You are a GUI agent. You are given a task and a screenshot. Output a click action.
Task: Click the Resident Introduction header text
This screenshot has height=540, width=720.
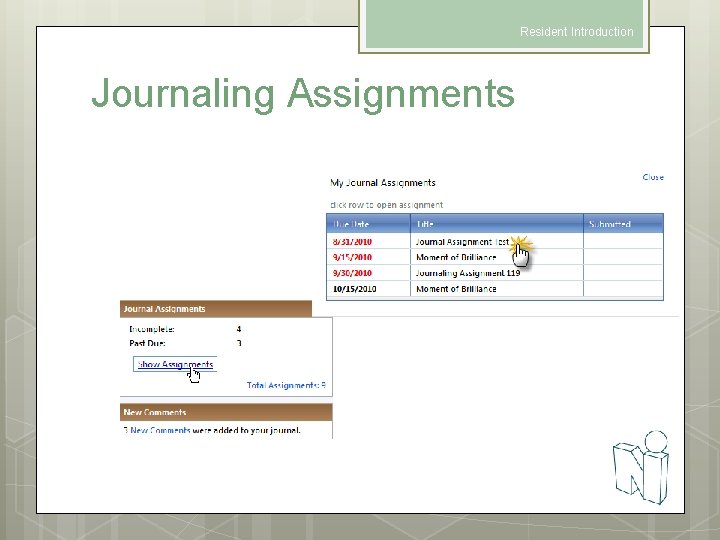pos(577,32)
